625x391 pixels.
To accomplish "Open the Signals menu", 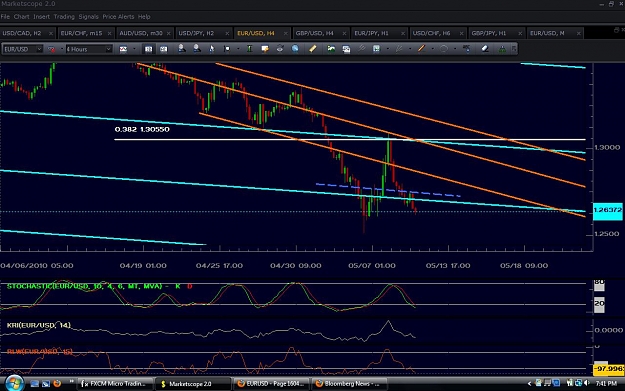I will pyautogui.click(x=88, y=17).
